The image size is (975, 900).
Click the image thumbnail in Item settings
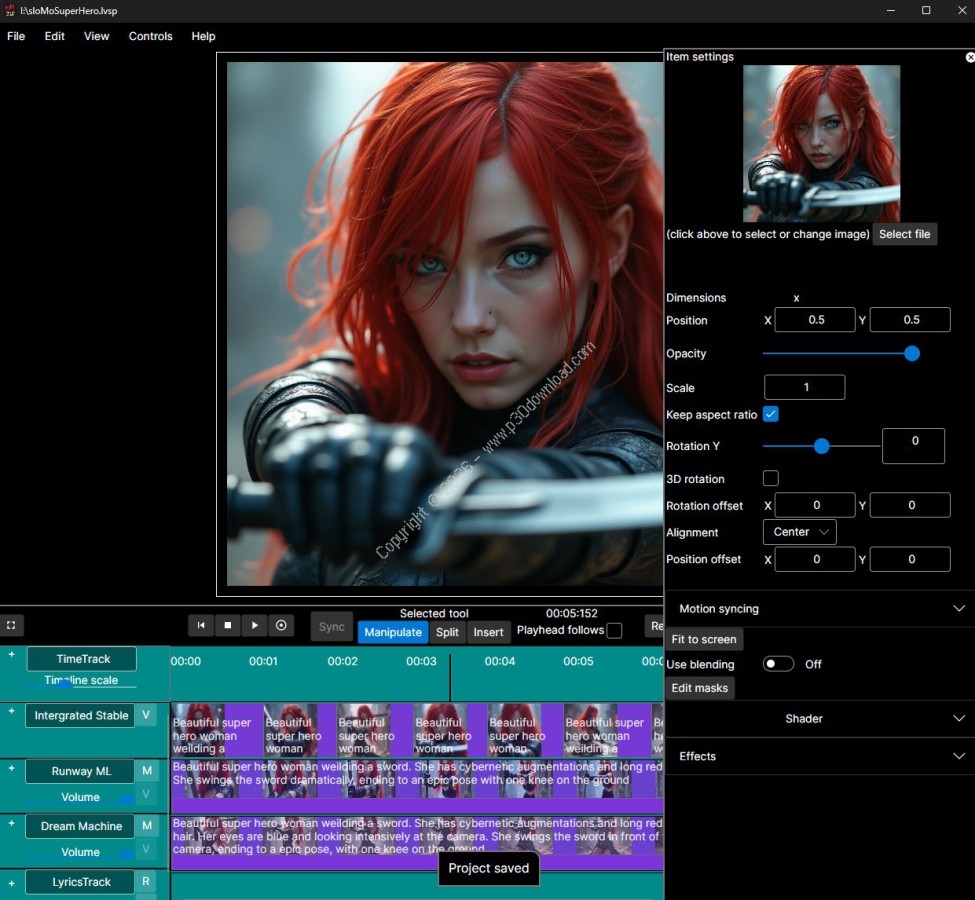821,144
